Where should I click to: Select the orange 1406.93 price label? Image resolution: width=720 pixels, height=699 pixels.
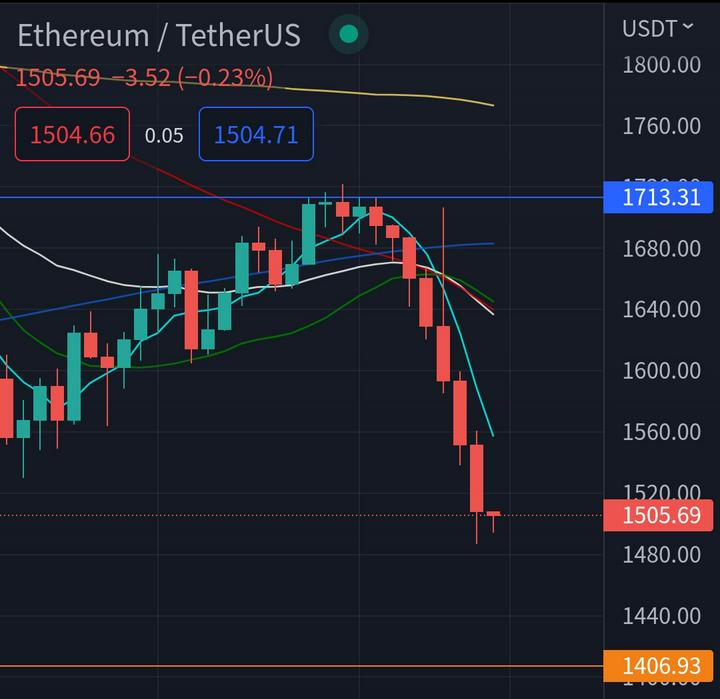661,665
